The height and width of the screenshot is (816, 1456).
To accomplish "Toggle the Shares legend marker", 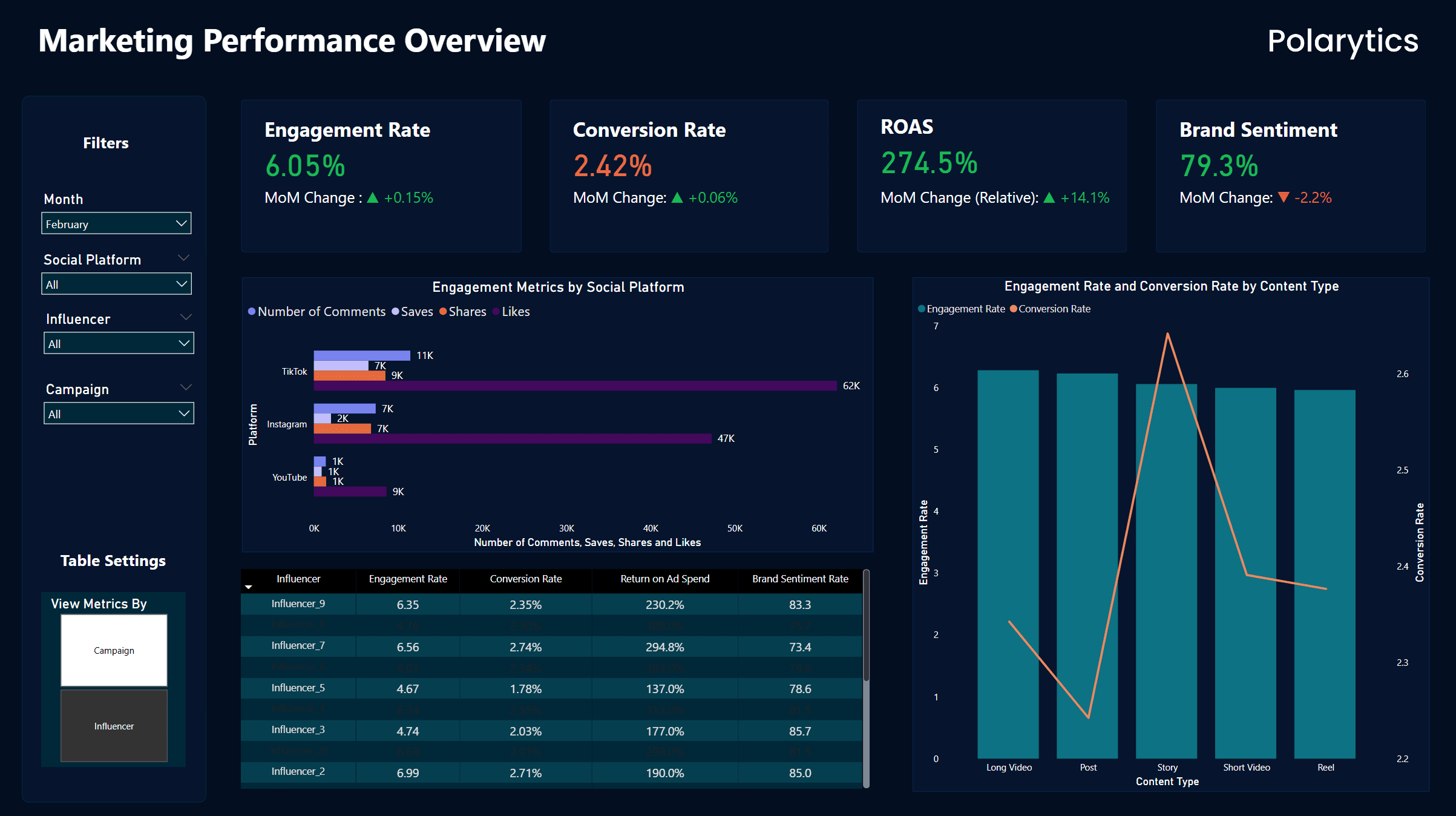I will (x=444, y=311).
